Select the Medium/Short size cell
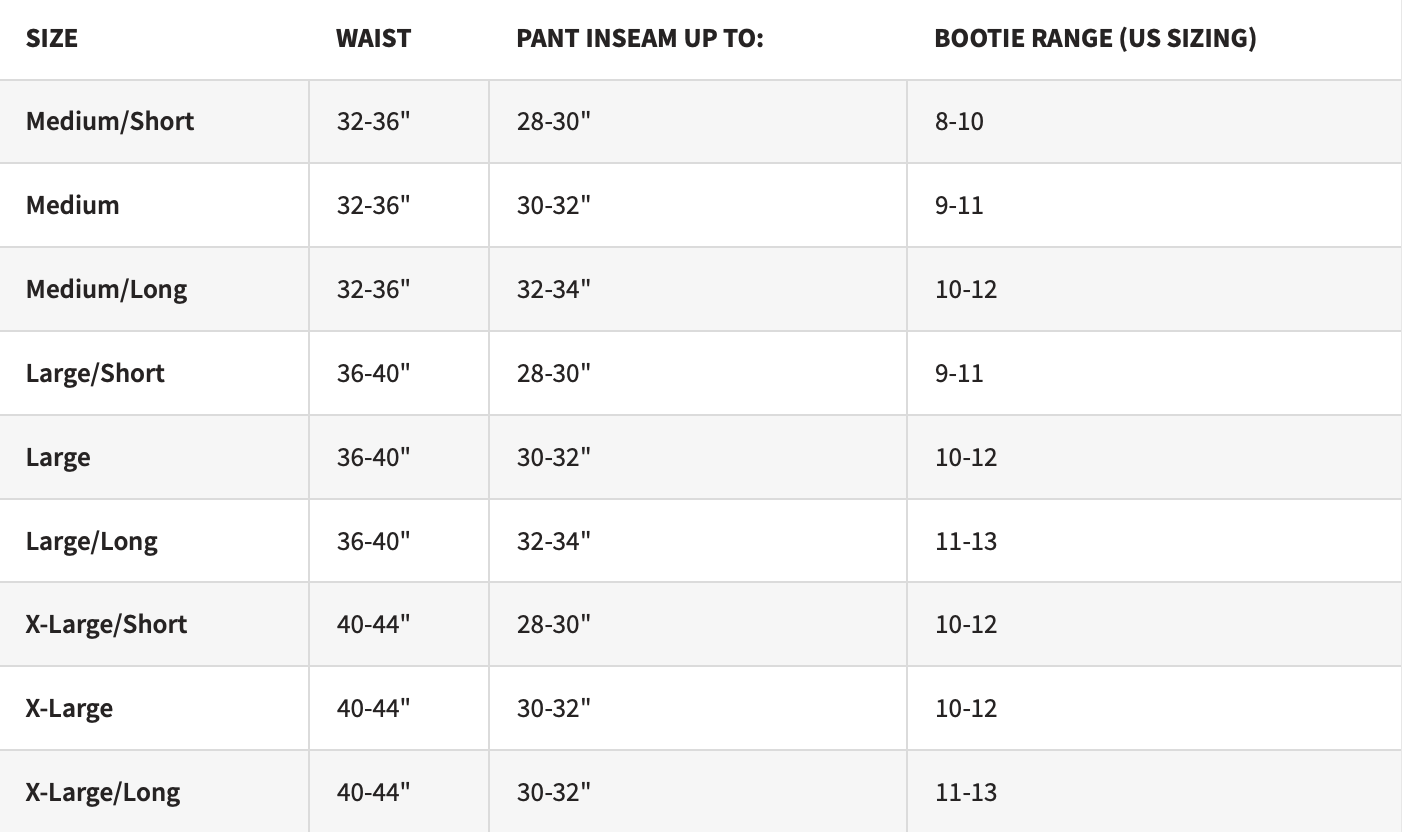Screen dimensions: 1402x832 point(110,121)
